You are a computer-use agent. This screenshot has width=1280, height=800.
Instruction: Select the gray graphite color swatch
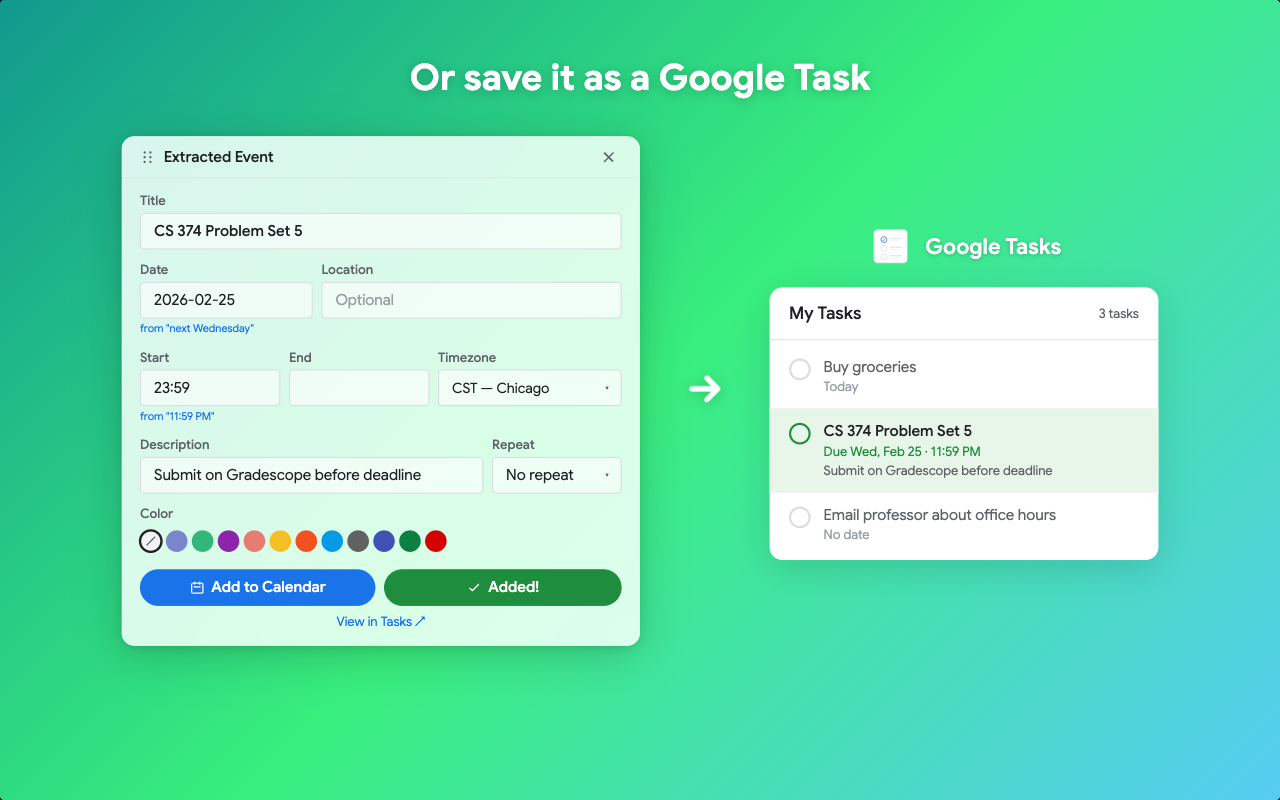(x=358, y=541)
